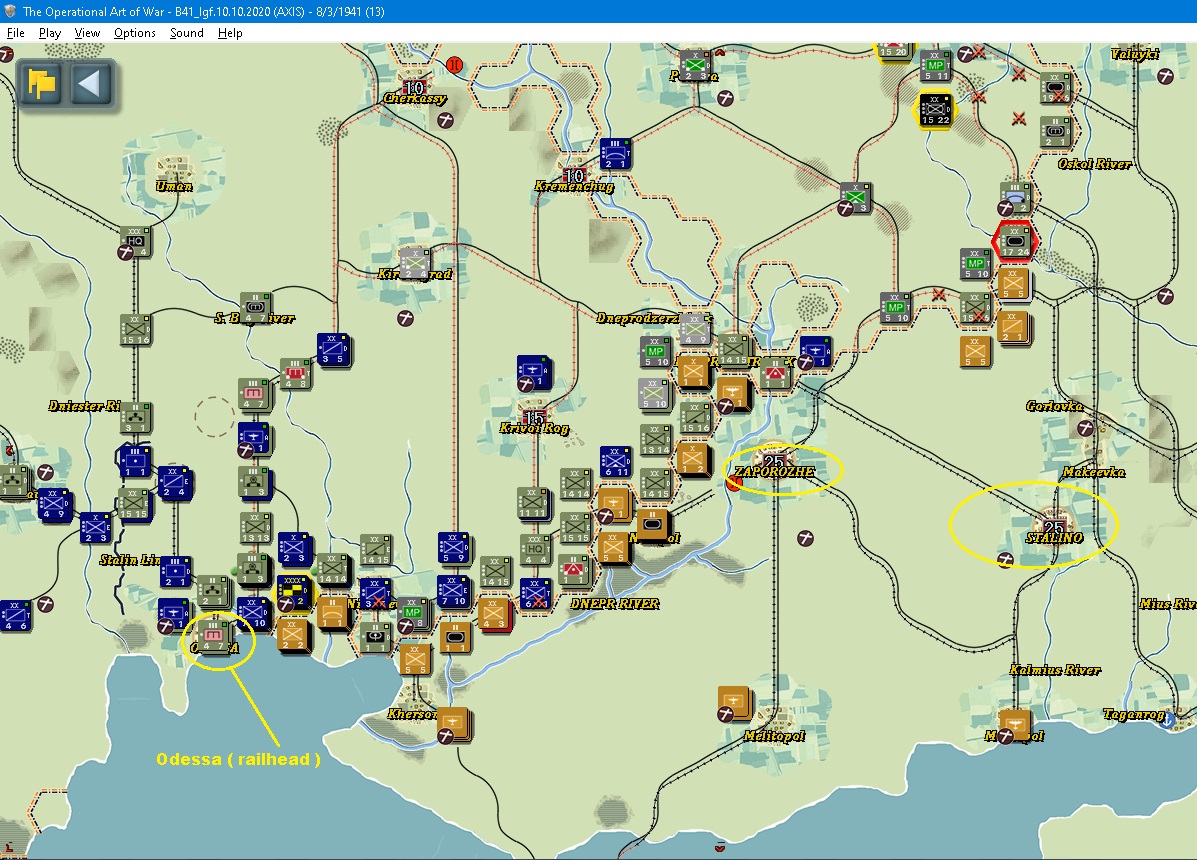This screenshot has width=1197, height=860.
Task: Click the Krivoi Rog 15-point objective hex
Action: 534,417
